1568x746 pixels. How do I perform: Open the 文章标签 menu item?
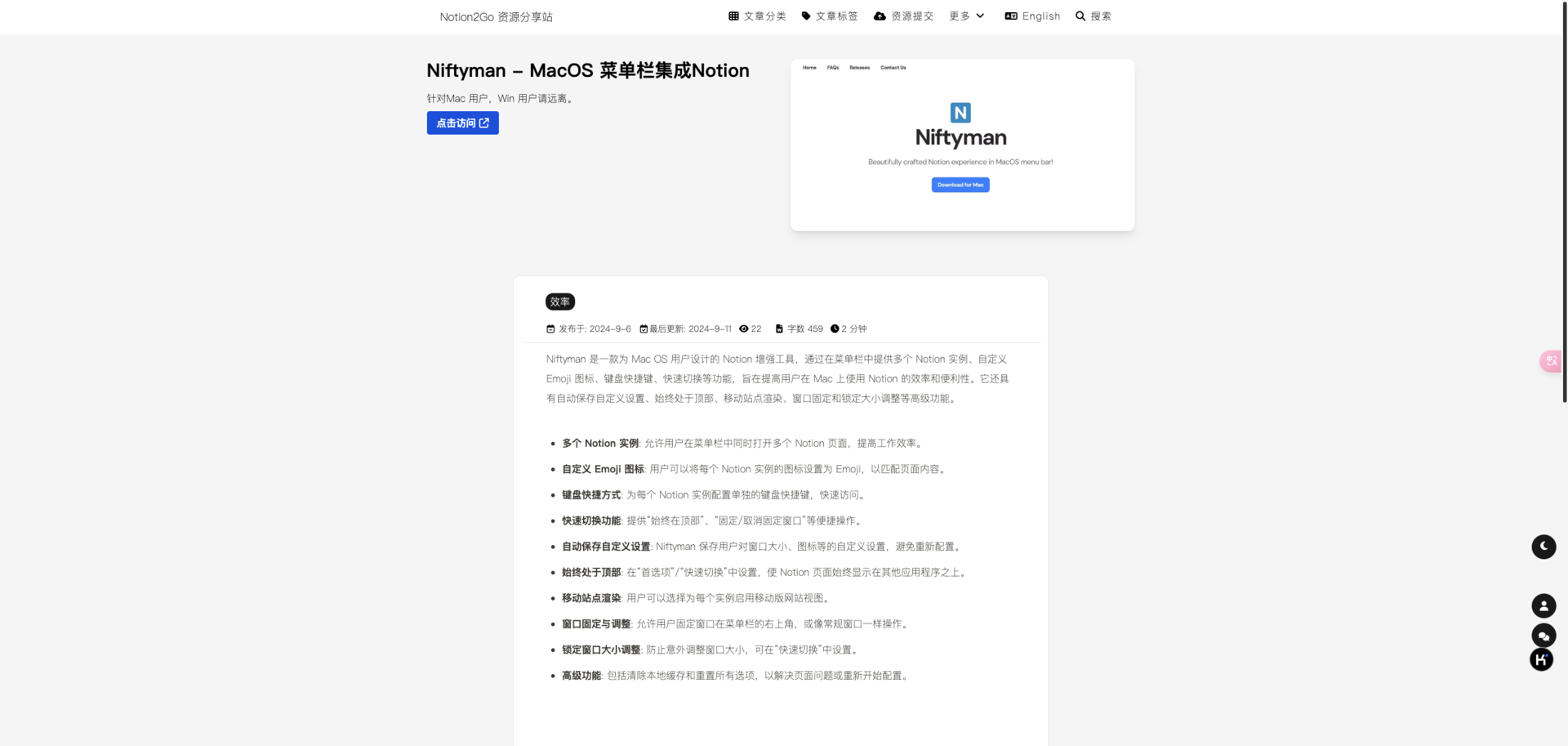(836, 16)
